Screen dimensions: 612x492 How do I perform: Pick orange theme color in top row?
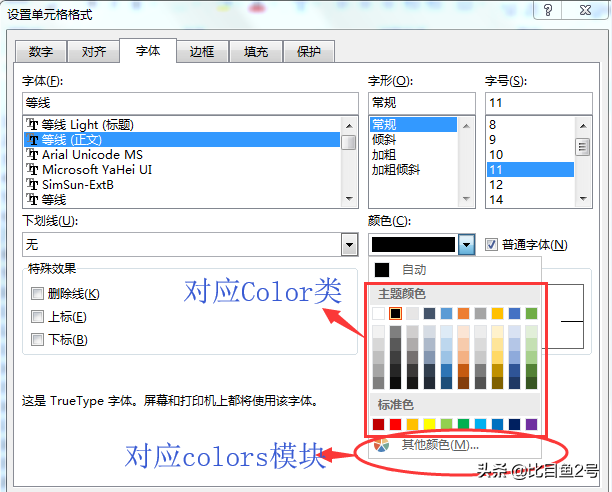[x=463, y=313]
